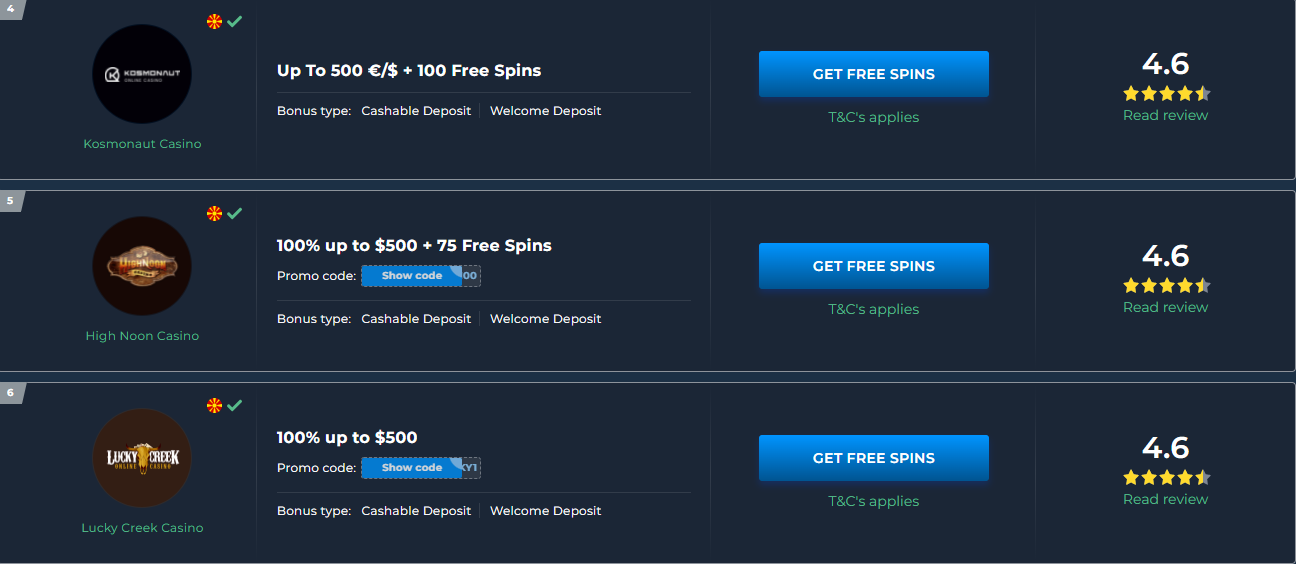Open the High Noon Casino review
The height and width of the screenshot is (564, 1296).
pos(1165,307)
